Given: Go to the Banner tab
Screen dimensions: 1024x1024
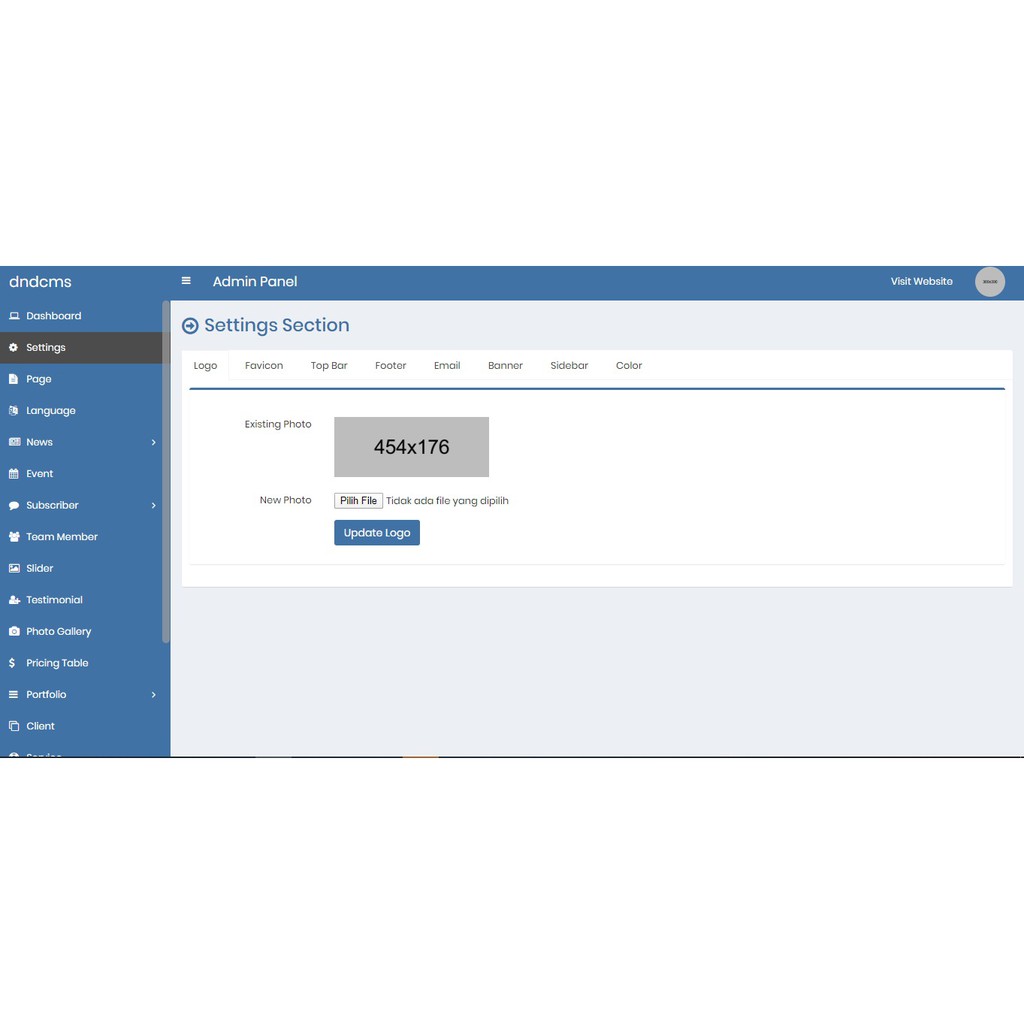Looking at the screenshot, I should coord(505,366).
